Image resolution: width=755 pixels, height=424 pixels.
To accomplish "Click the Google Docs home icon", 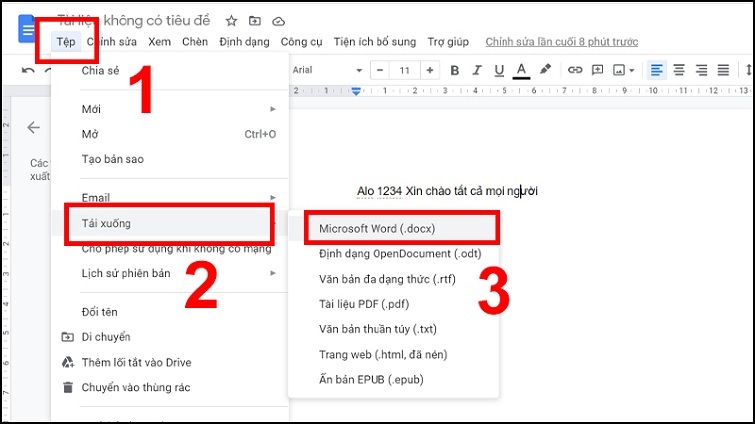I will click(x=26, y=29).
